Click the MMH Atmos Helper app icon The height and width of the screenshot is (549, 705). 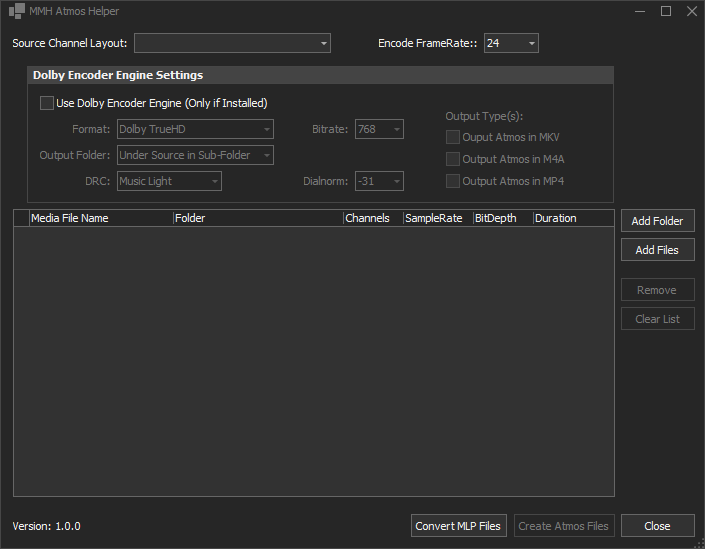click(17, 11)
